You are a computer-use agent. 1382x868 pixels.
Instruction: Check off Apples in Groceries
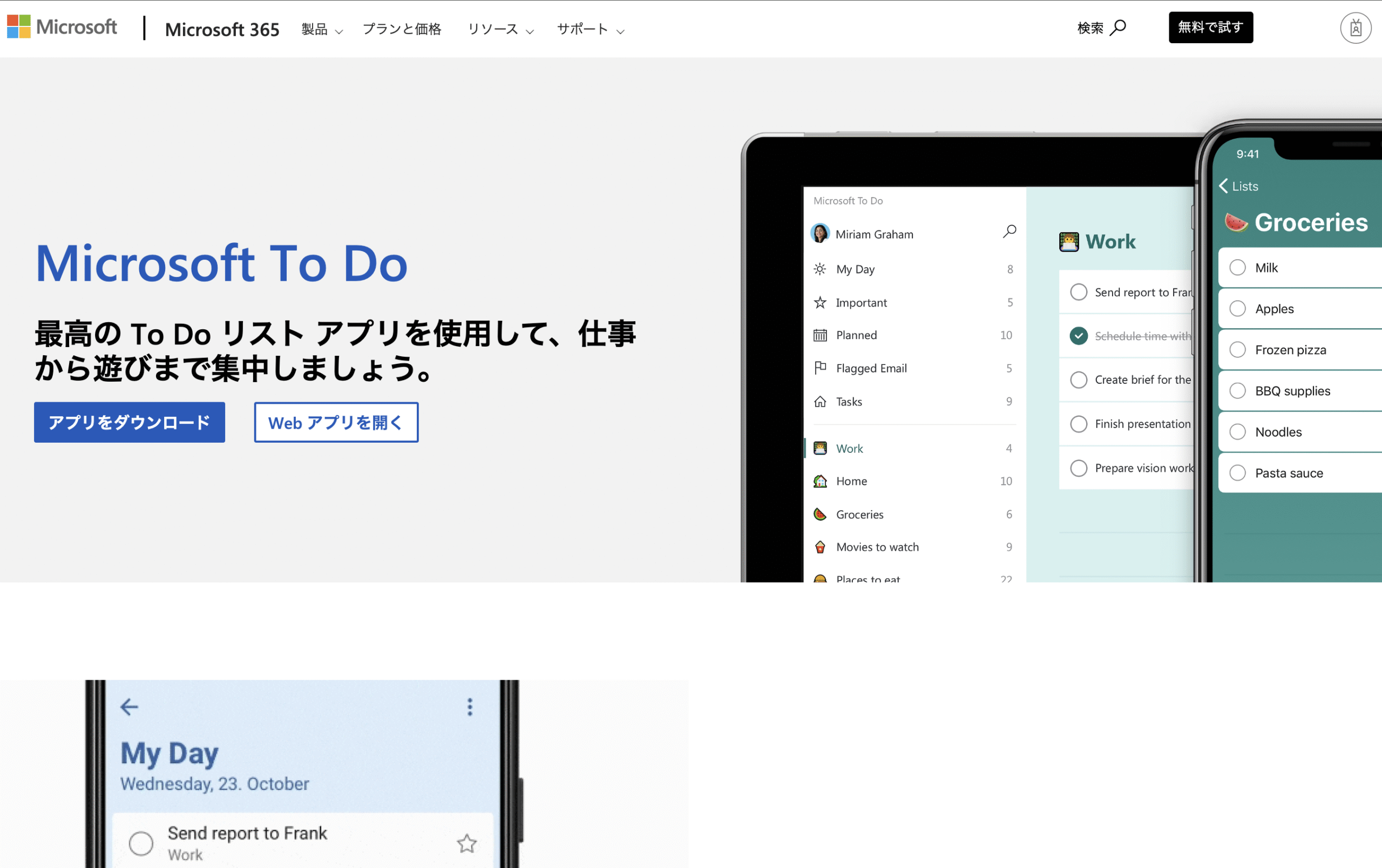coord(1237,309)
